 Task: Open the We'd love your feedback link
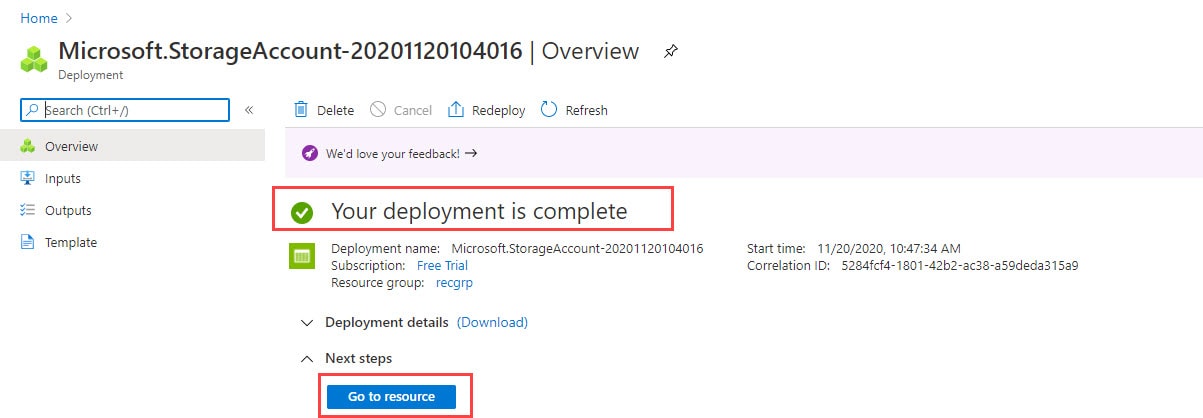[x=401, y=154]
